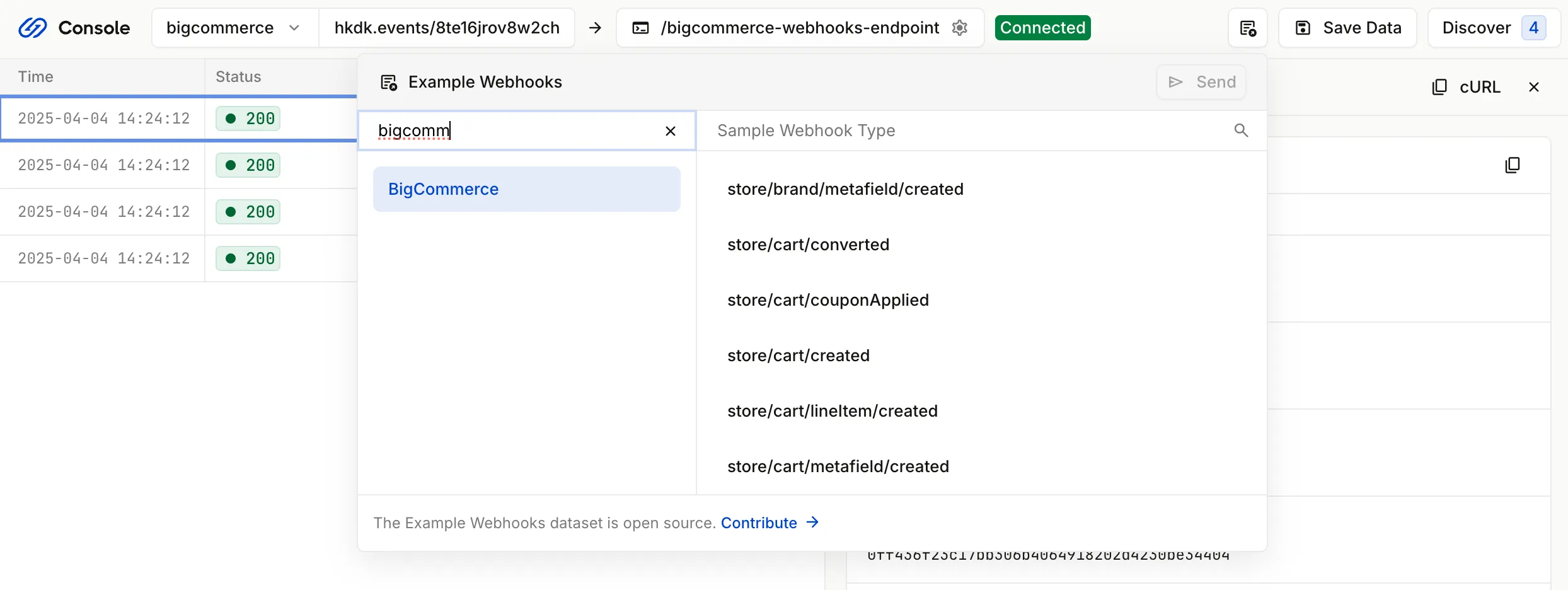Click the terminal icon beside /bigcommerce-webhooks-endpoint
Screen dimensions: 1568x590
(640, 28)
